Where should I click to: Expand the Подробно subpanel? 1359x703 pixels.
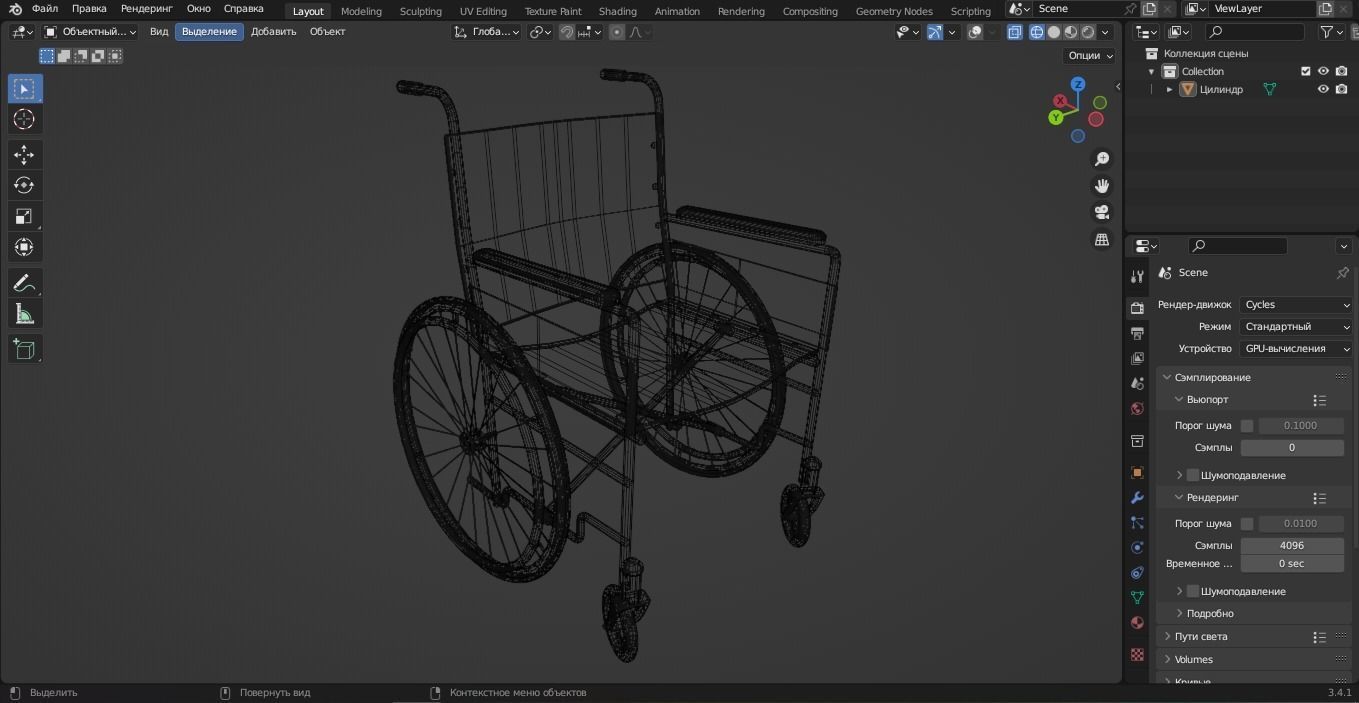(x=1210, y=614)
